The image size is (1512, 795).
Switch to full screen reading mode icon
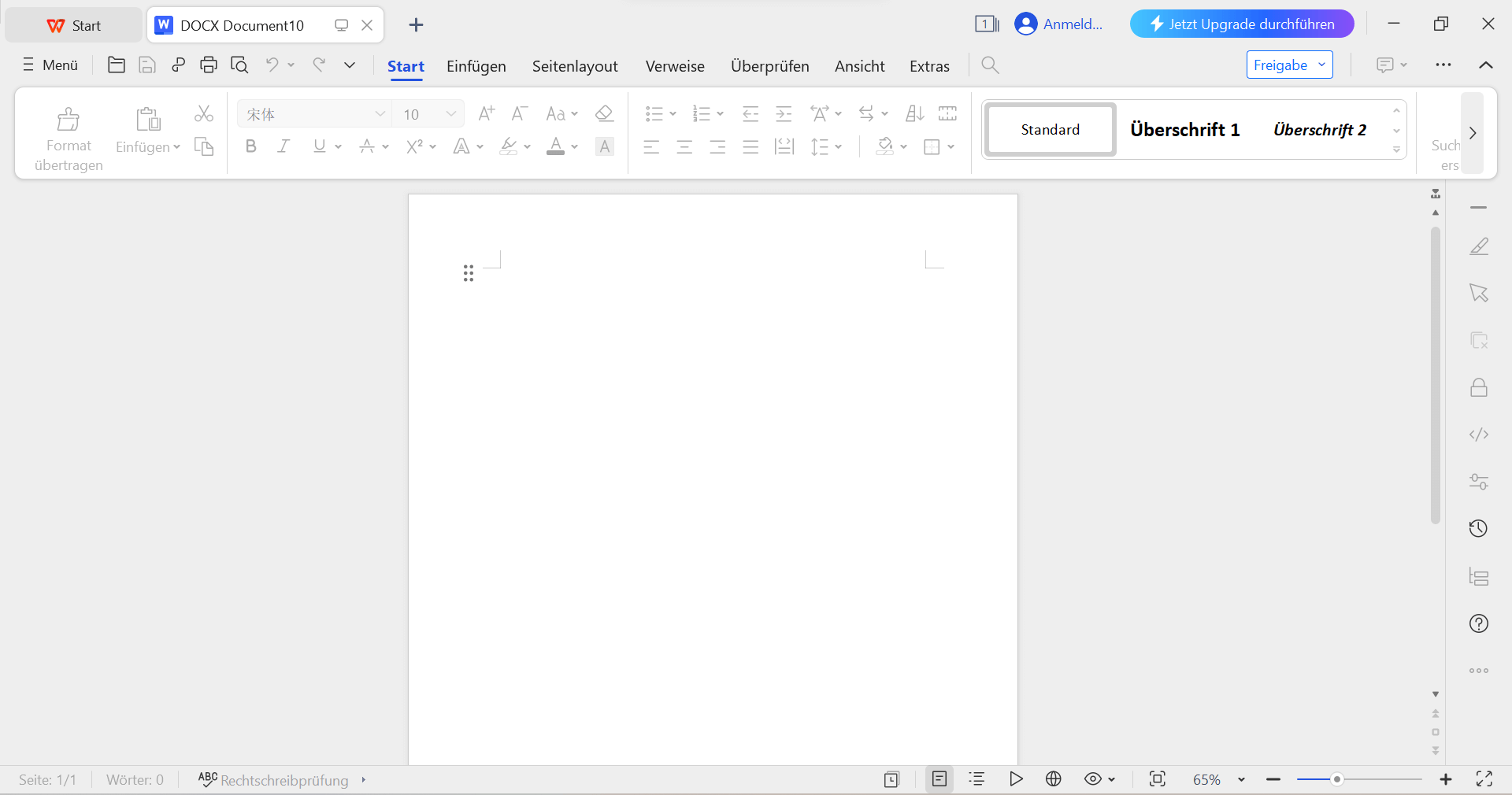point(1485,779)
